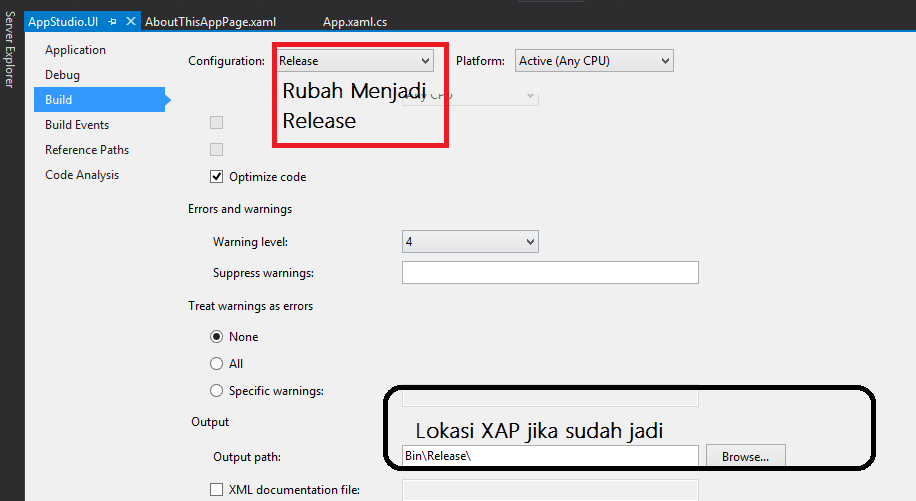Click the Suppress warnings input field
This screenshot has width=916, height=501.
pyautogui.click(x=550, y=273)
